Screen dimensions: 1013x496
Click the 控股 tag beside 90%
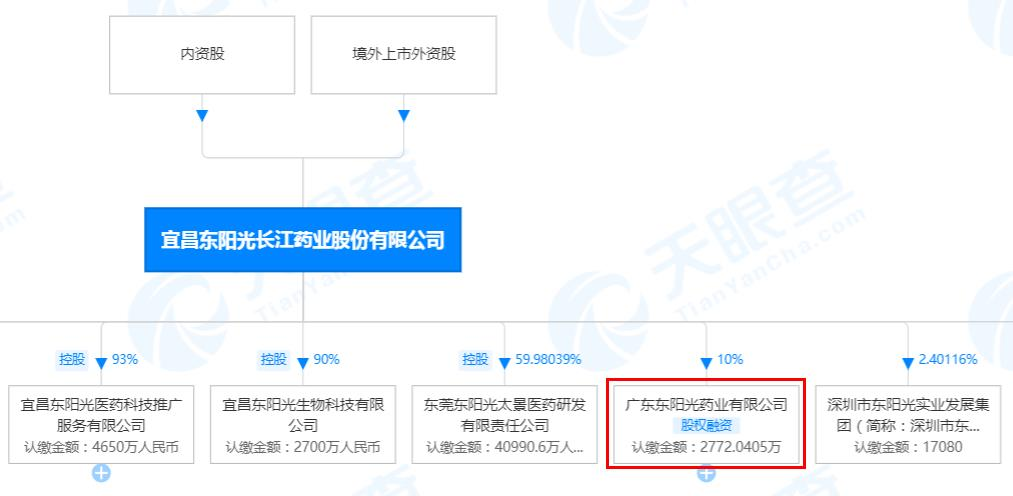tap(274, 360)
